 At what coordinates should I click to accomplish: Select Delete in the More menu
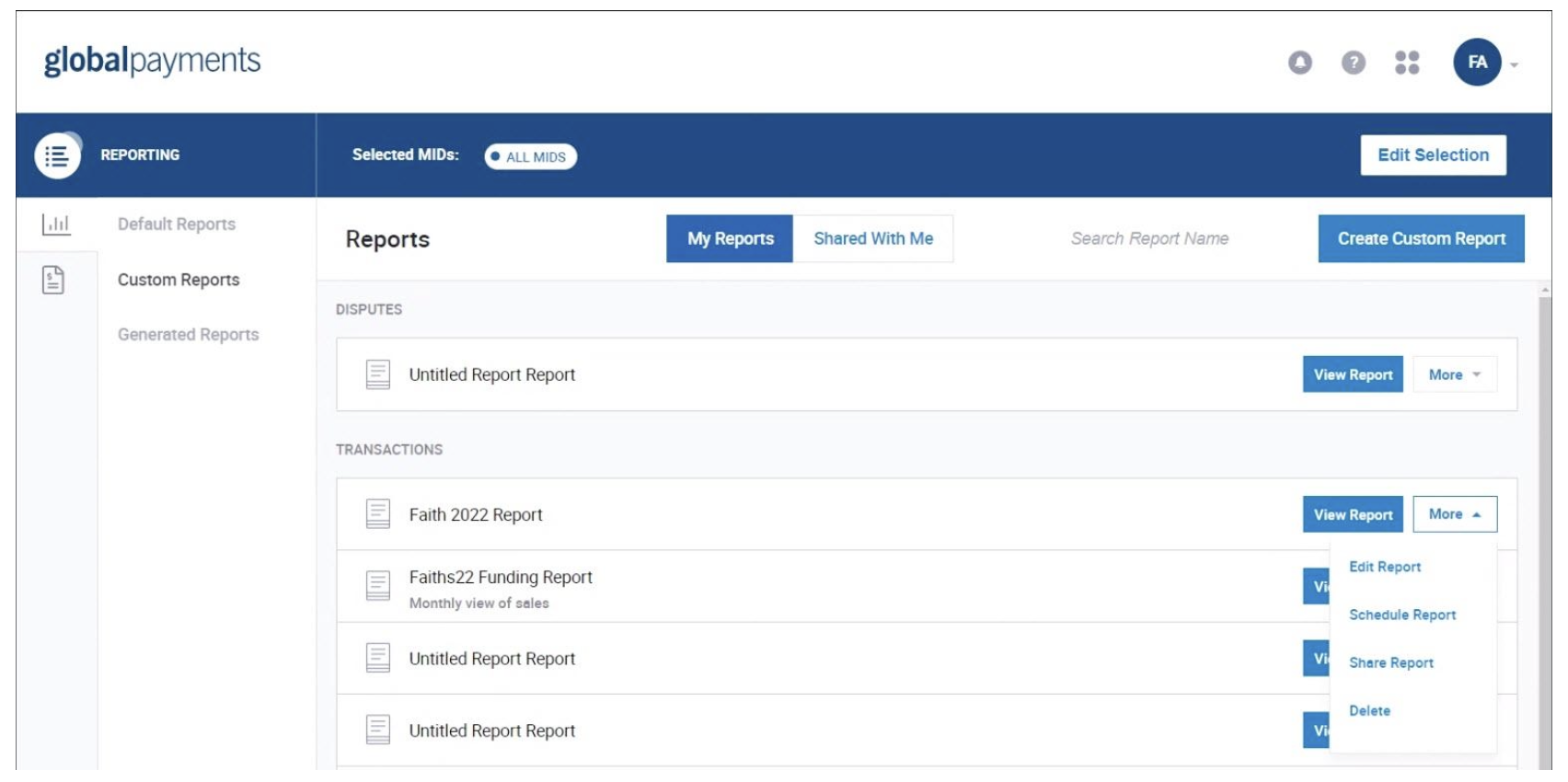coord(1369,710)
